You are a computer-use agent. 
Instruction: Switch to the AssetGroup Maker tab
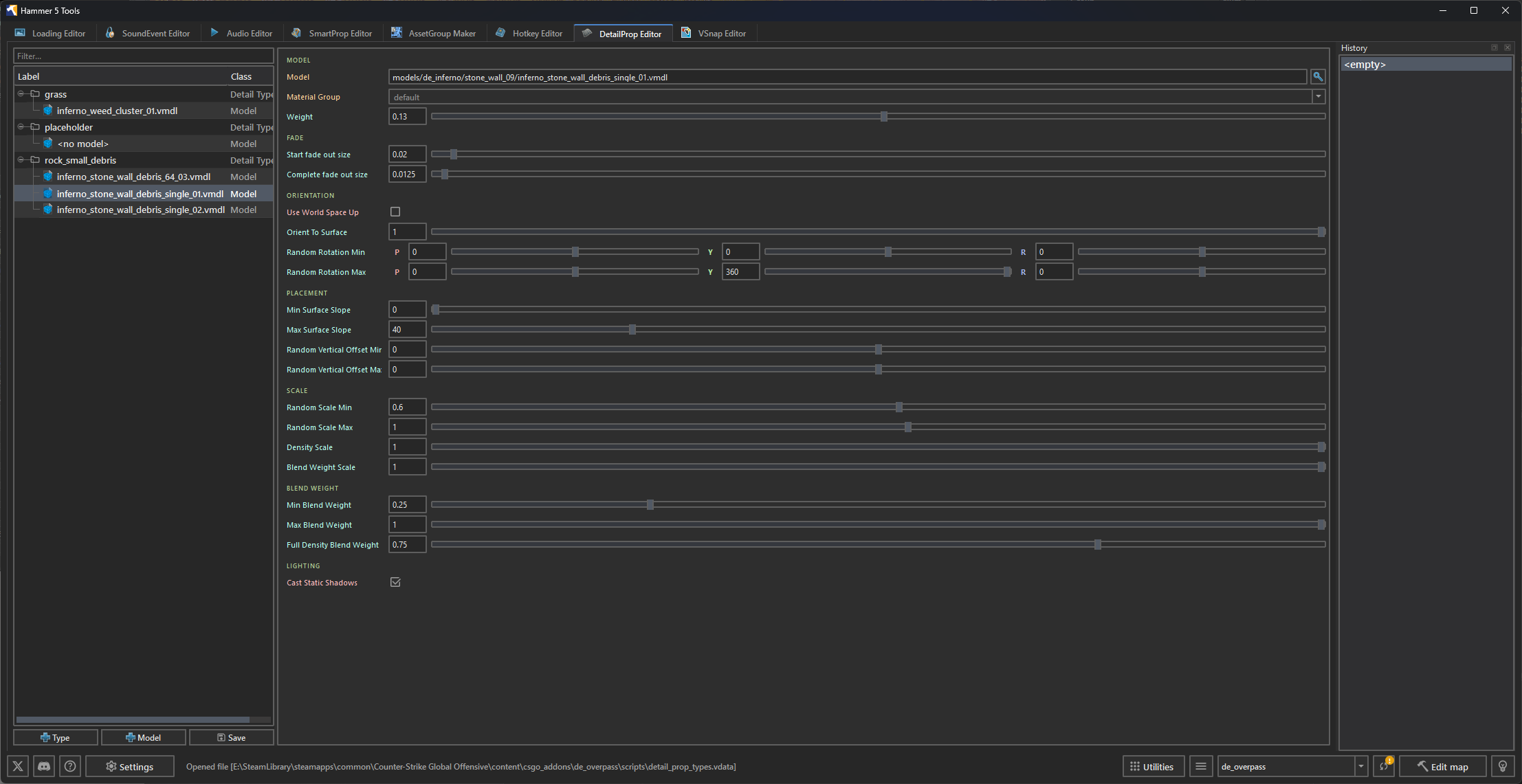click(434, 33)
